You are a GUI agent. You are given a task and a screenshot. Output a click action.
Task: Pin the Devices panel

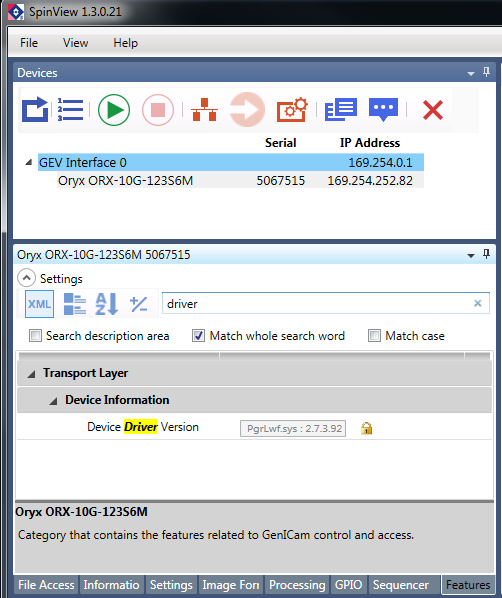click(x=486, y=72)
